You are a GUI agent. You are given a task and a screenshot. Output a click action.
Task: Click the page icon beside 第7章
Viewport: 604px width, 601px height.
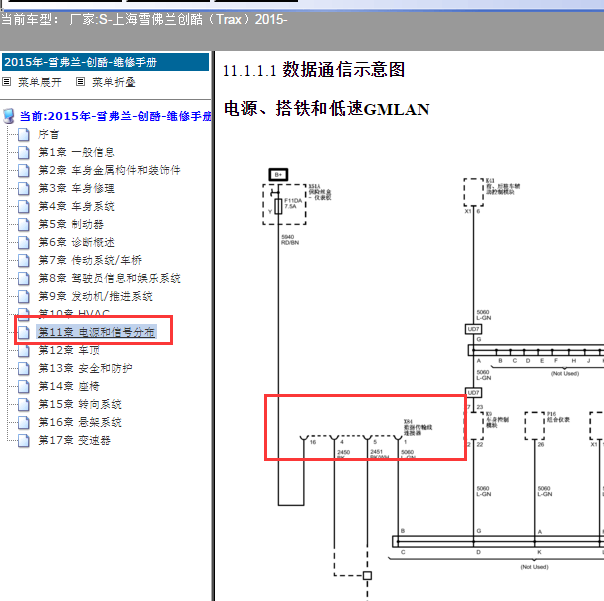[x=24, y=261]
